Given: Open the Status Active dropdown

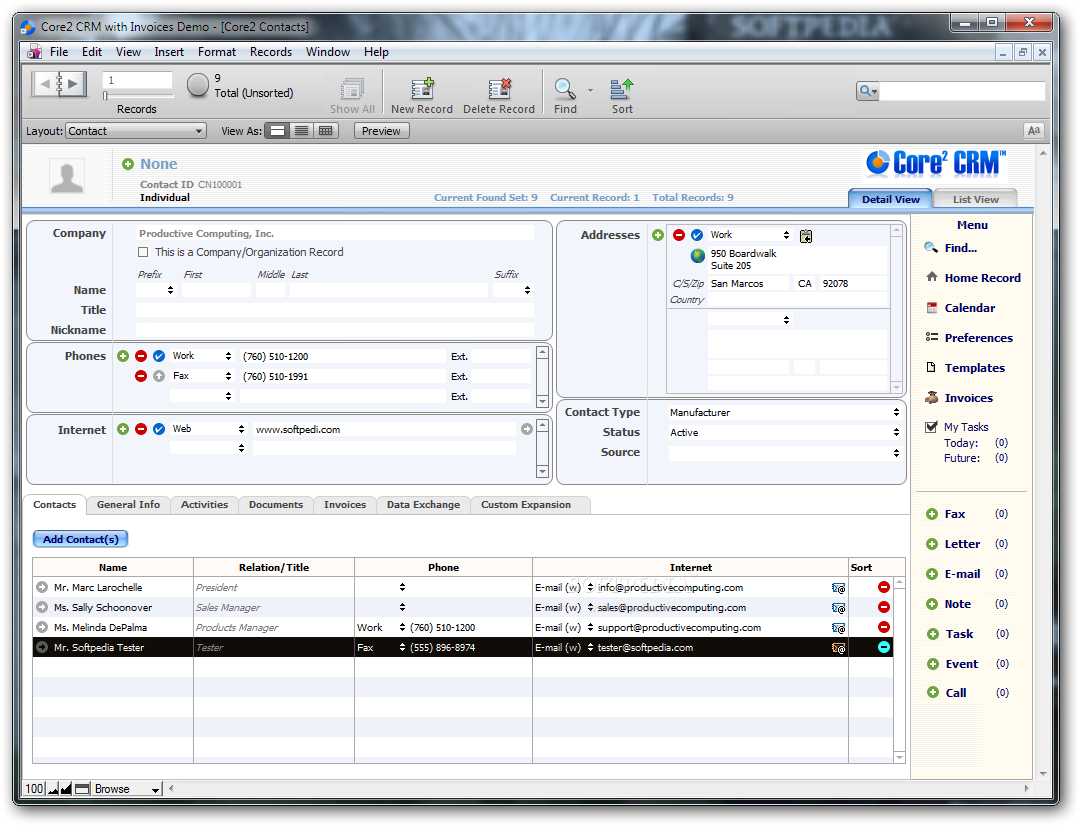Looking at the screenshot, I should pyautogui.click(x=785, y=432).
